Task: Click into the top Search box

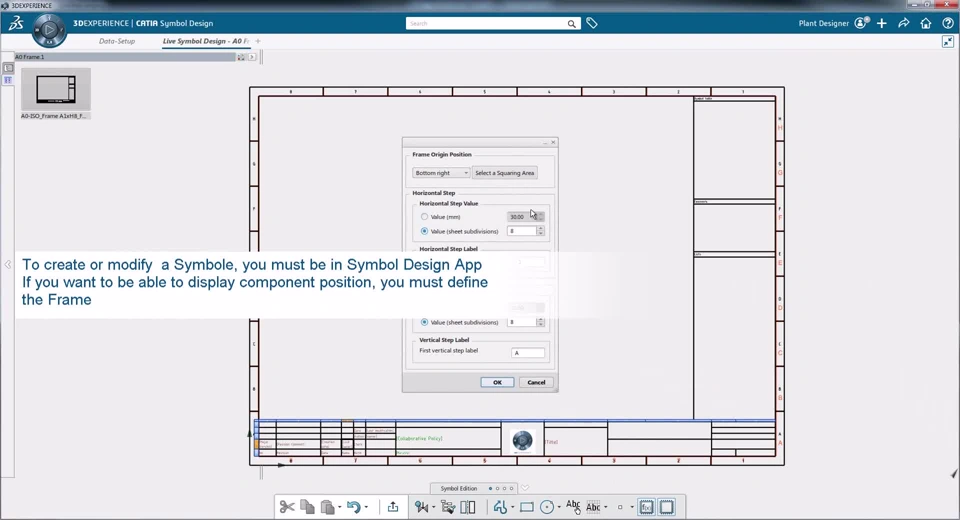Action: point(487,24)
